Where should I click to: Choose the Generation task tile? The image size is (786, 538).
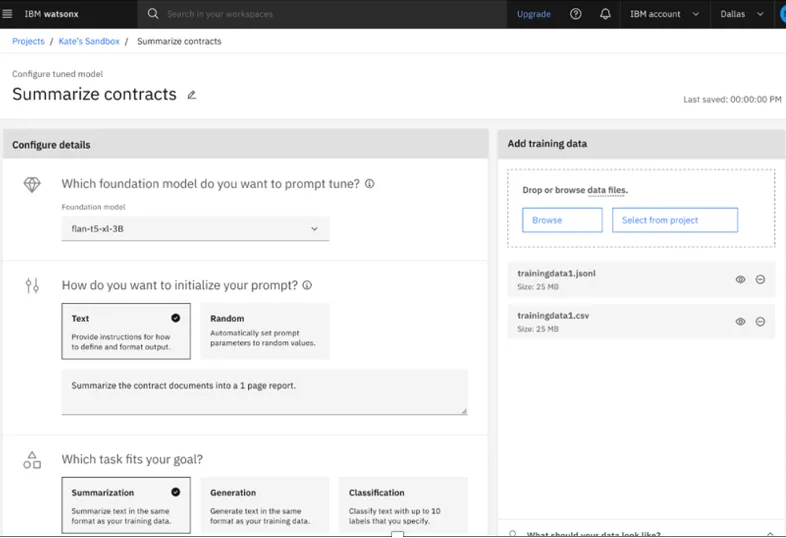coord(265,505)
